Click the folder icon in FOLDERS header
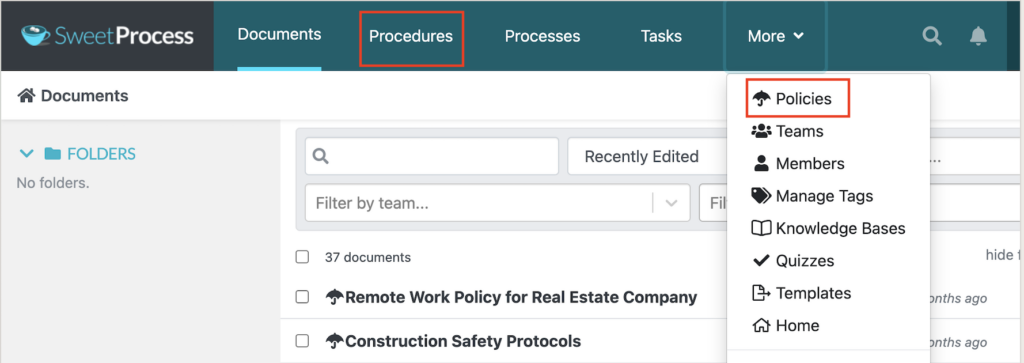1024x363 pixels. click(x=52, y=154)
